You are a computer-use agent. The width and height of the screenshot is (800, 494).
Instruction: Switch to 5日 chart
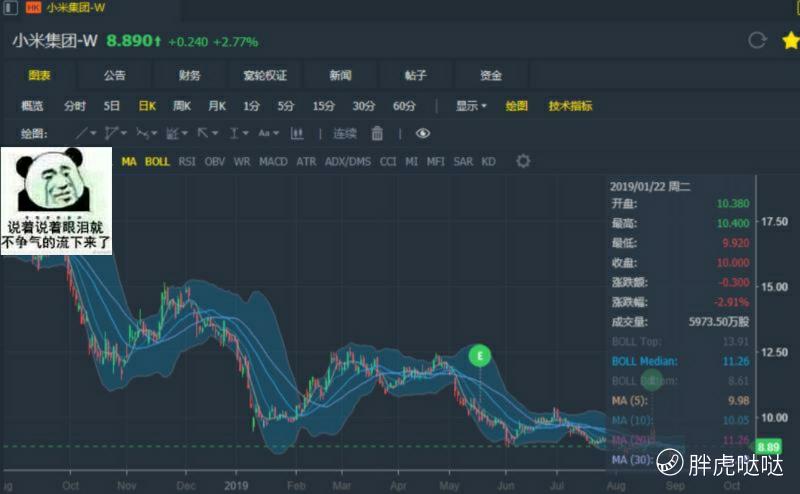click(x=112, y=106)
